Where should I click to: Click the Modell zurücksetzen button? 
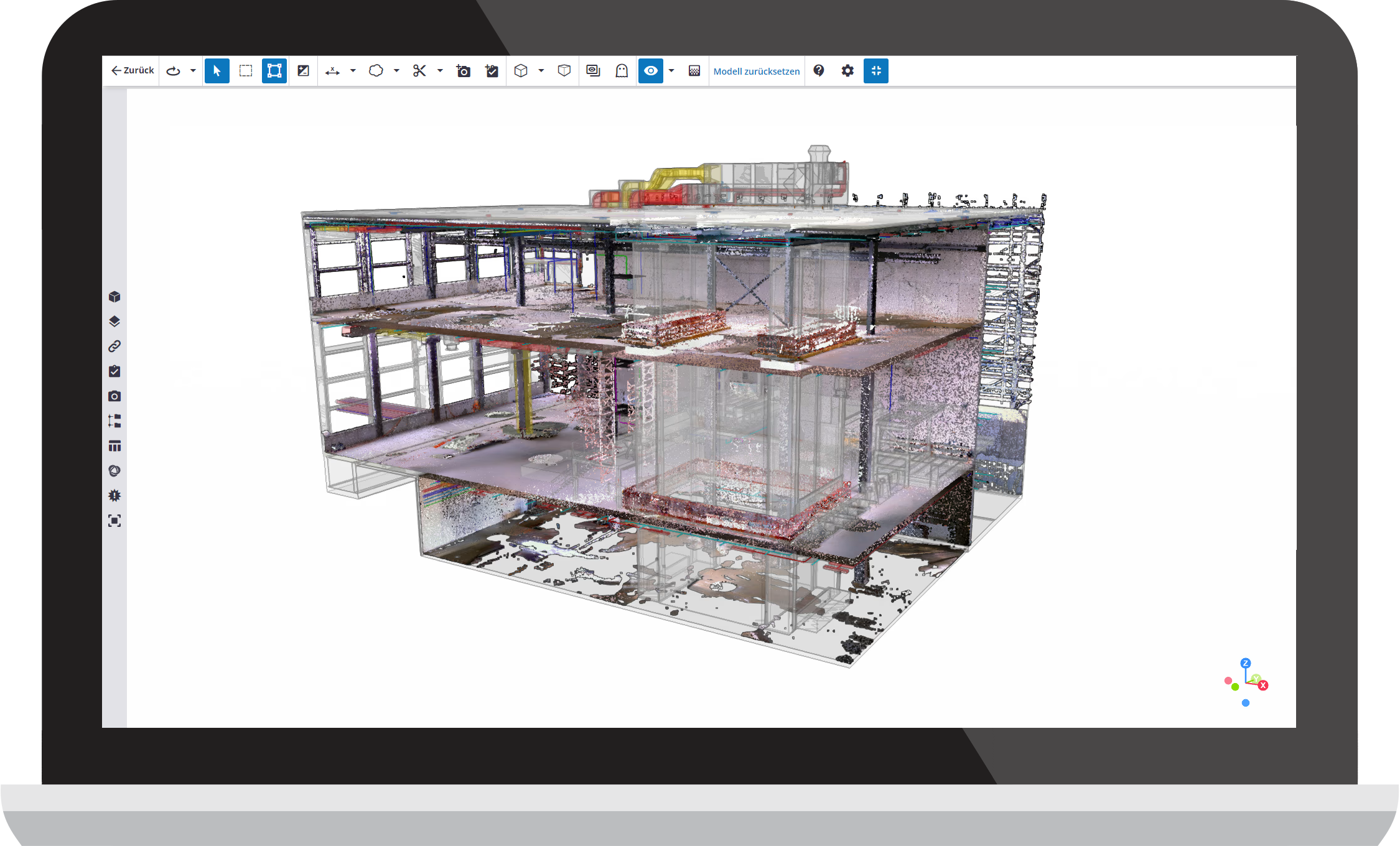(x=757, y=71)
